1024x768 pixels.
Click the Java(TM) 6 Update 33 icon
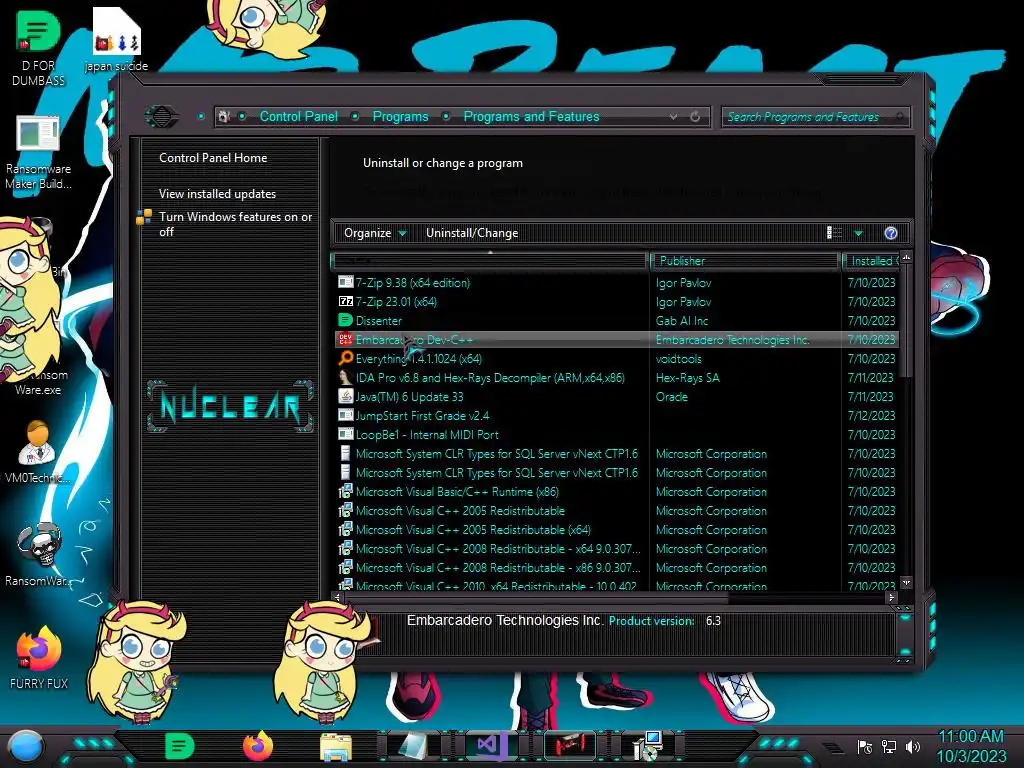pyautogui.click(x=345, y=396)
